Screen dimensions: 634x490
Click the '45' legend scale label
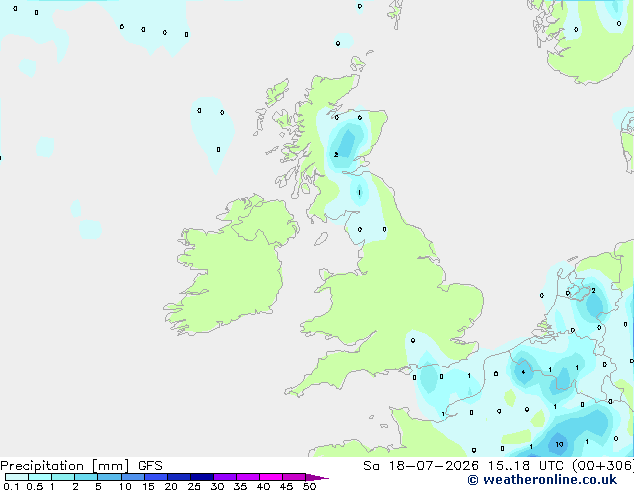[x=286, y=486]
